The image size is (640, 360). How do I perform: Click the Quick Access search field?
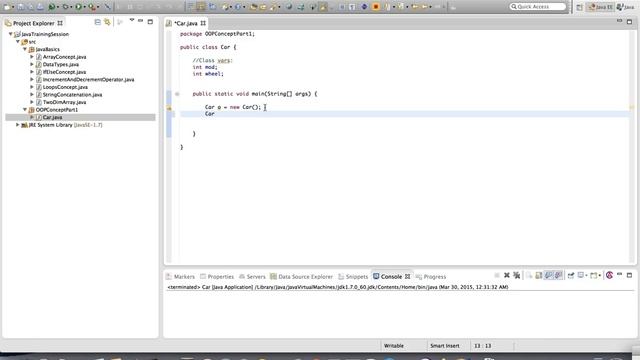[x=538, y=7]
